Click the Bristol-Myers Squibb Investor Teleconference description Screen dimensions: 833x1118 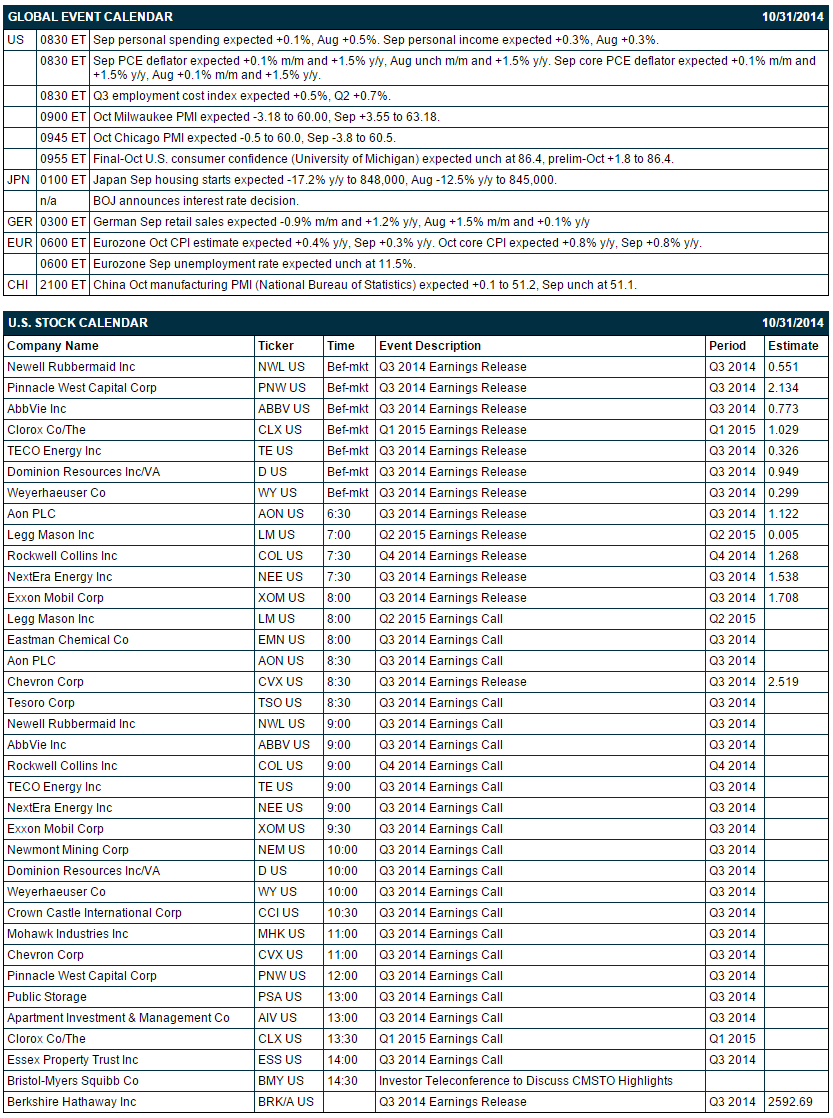coord(526,1081)
